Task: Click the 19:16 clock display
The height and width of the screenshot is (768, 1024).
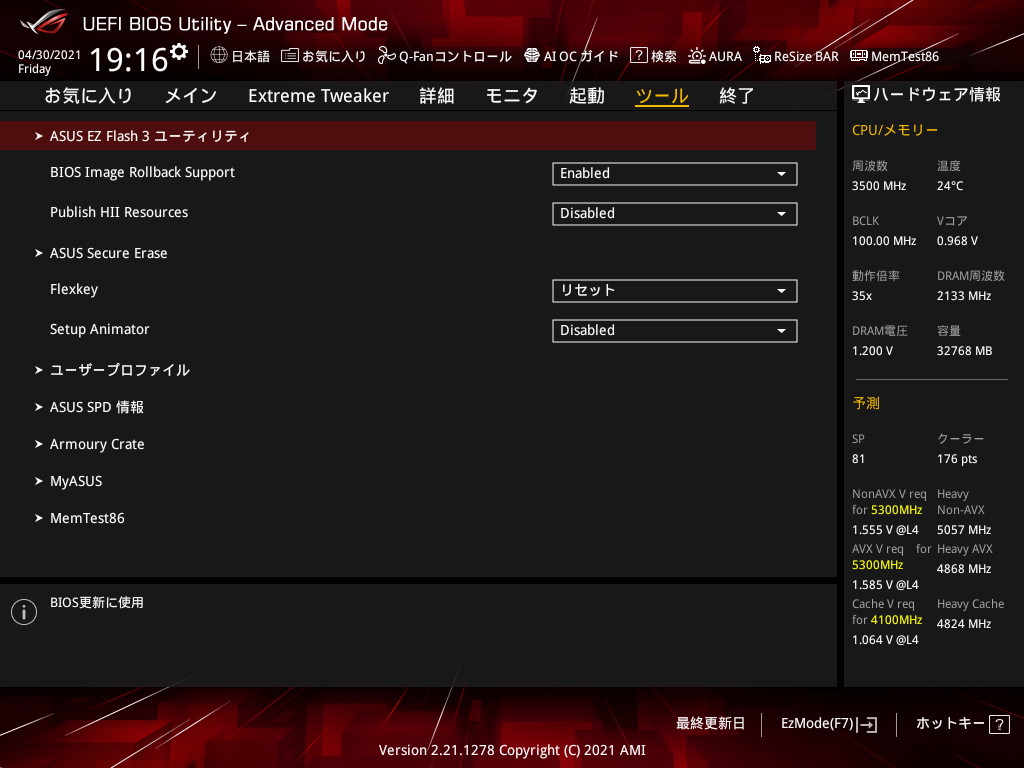Action: 129,59
